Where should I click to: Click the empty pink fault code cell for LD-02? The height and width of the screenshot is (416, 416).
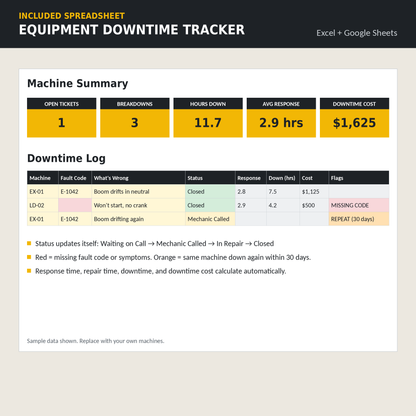75,205
